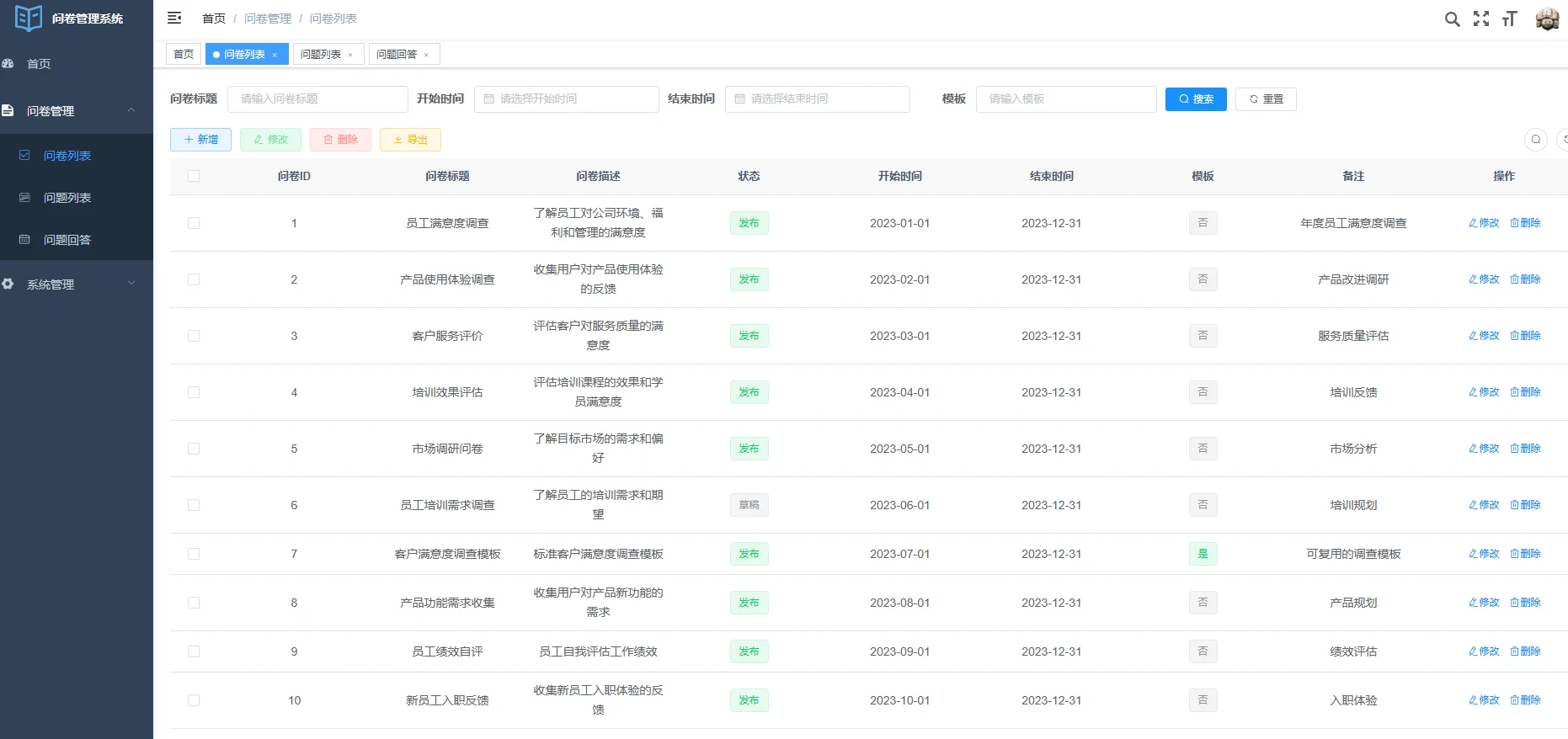Click 修改 for 培训效果评估 row

pos(1484,392)
